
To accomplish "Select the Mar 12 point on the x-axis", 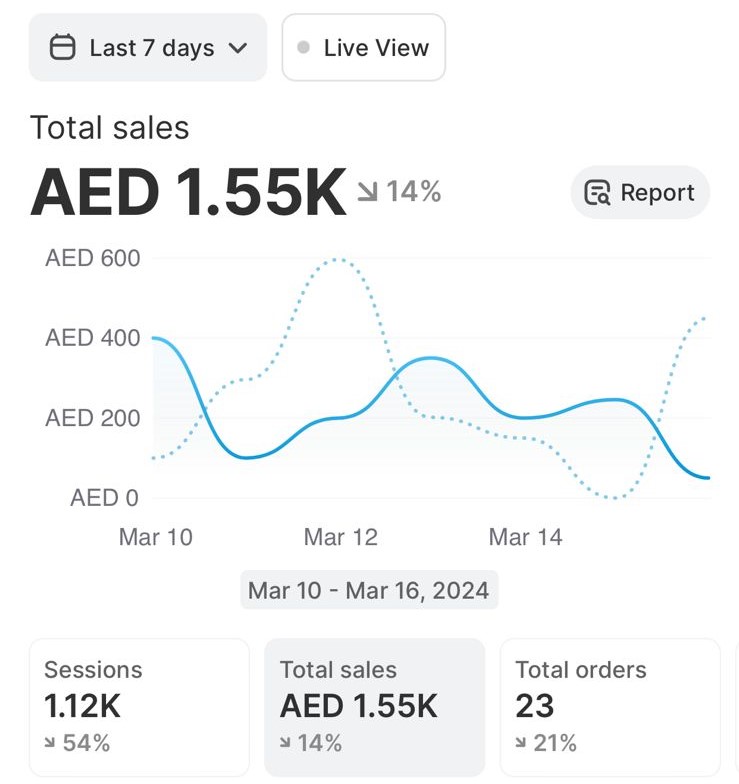I will (x=341, y=537).
